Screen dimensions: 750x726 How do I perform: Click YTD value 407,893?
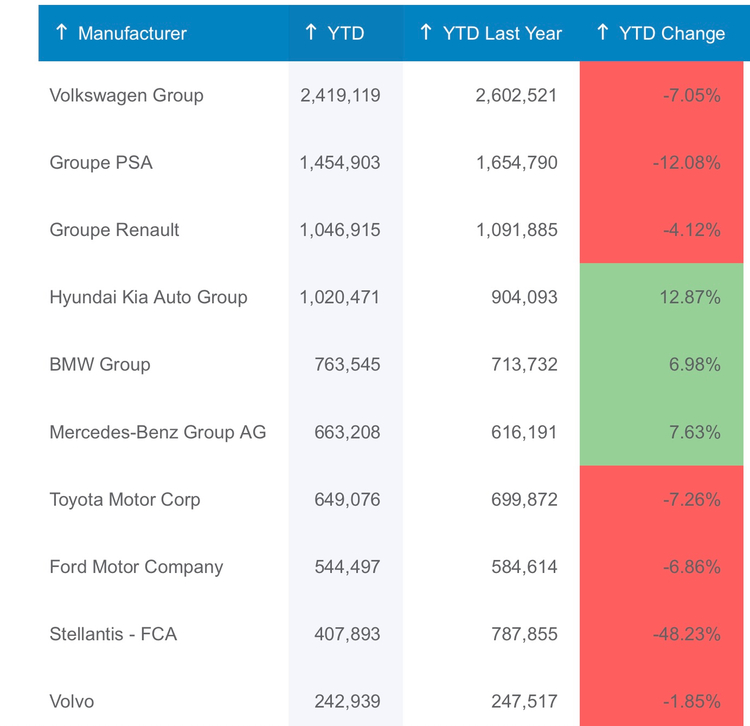tap(347, 634)
